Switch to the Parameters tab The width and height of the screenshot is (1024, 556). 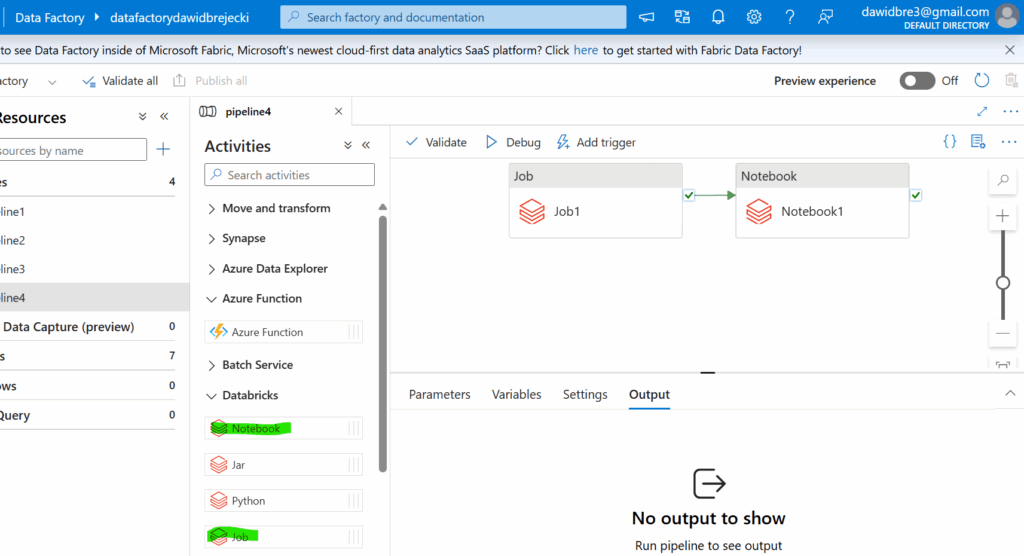[439, 394]
